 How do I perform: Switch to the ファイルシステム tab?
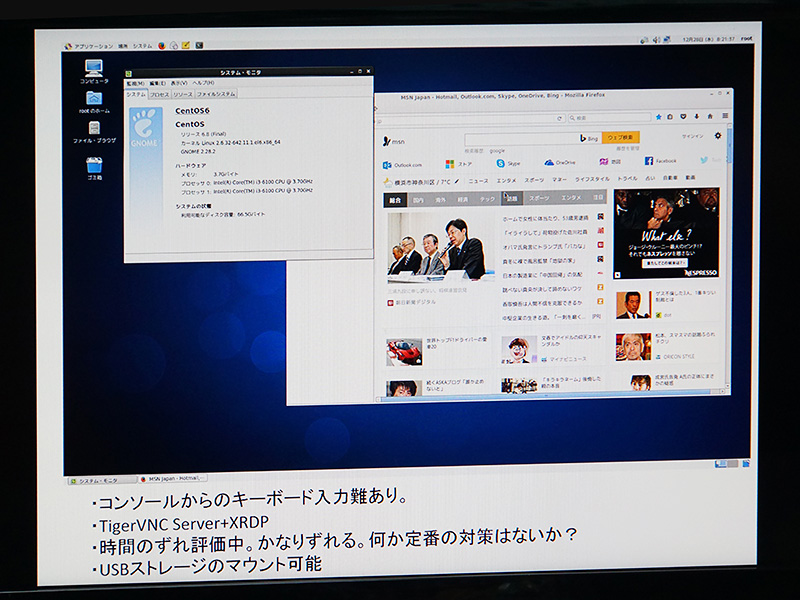coord(216,94)
